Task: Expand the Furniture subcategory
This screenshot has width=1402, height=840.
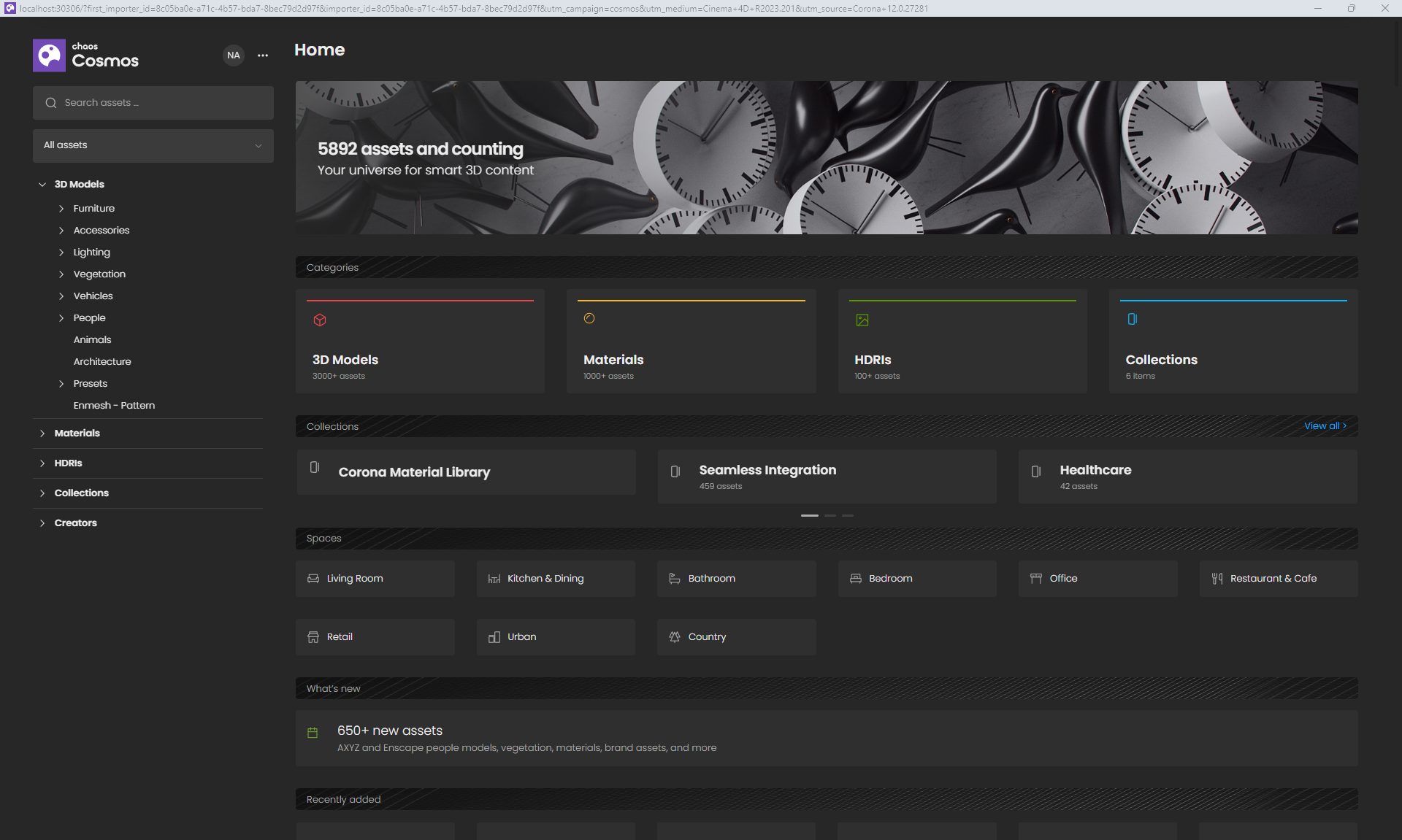Action: pyautogui.click(x=61, y=209)
